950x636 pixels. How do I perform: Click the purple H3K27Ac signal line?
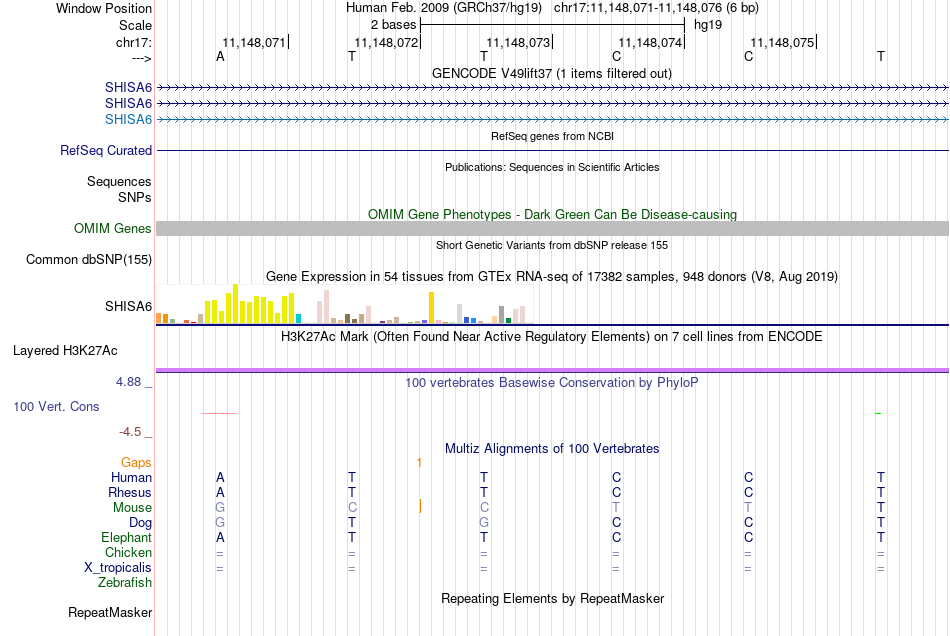click(552, 369)
